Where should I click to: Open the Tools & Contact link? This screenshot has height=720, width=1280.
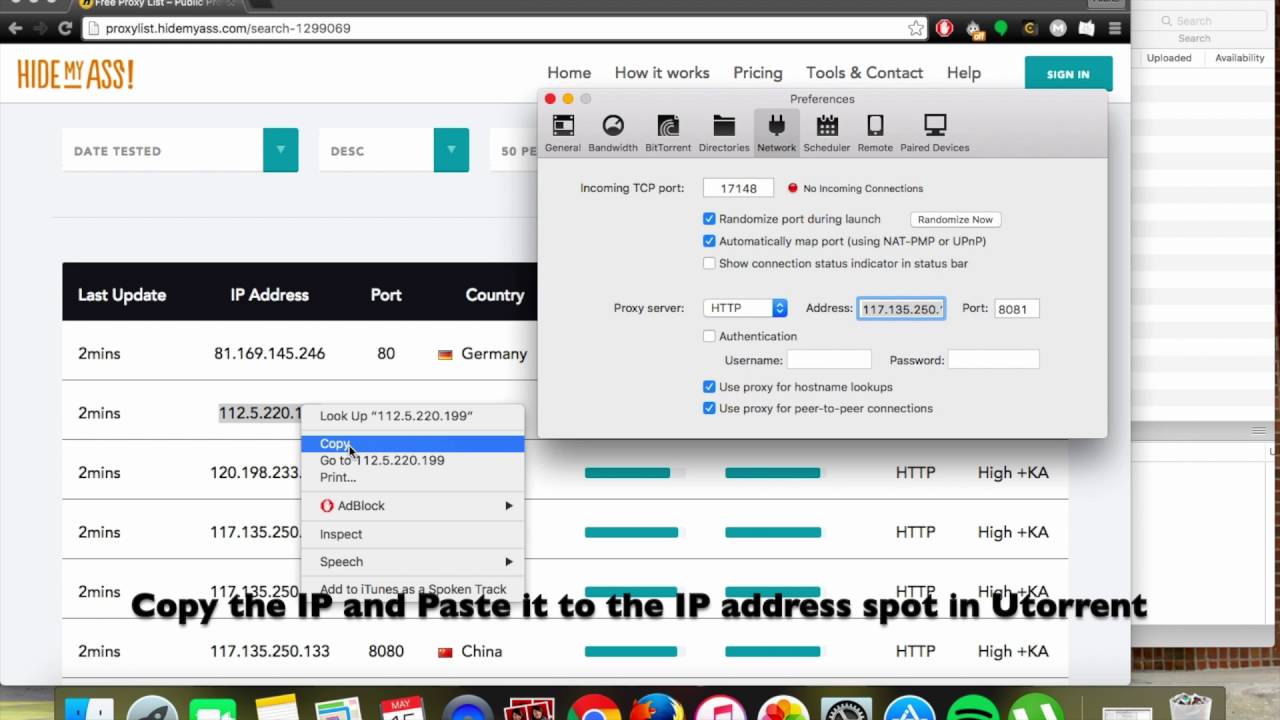click(864, 73)
